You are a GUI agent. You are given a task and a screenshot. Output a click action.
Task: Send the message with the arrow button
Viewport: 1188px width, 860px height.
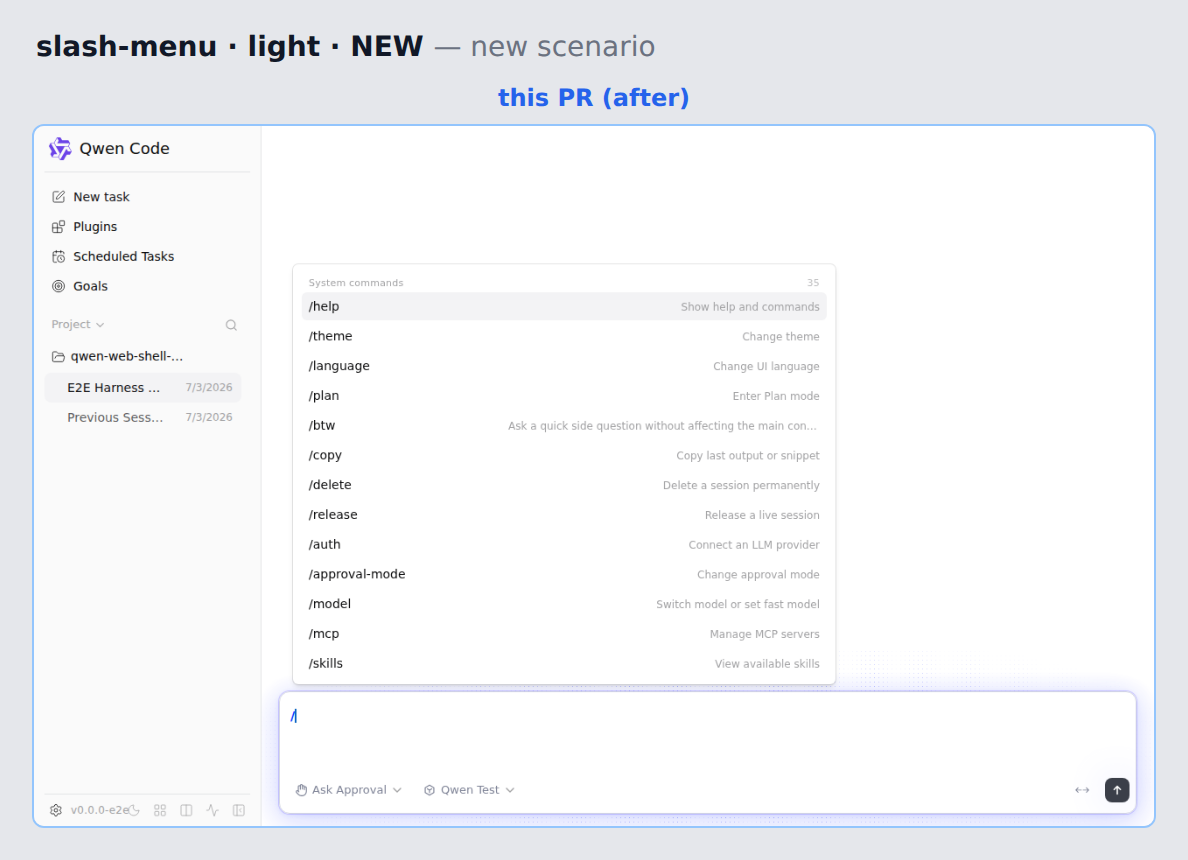coord(1117,790)
